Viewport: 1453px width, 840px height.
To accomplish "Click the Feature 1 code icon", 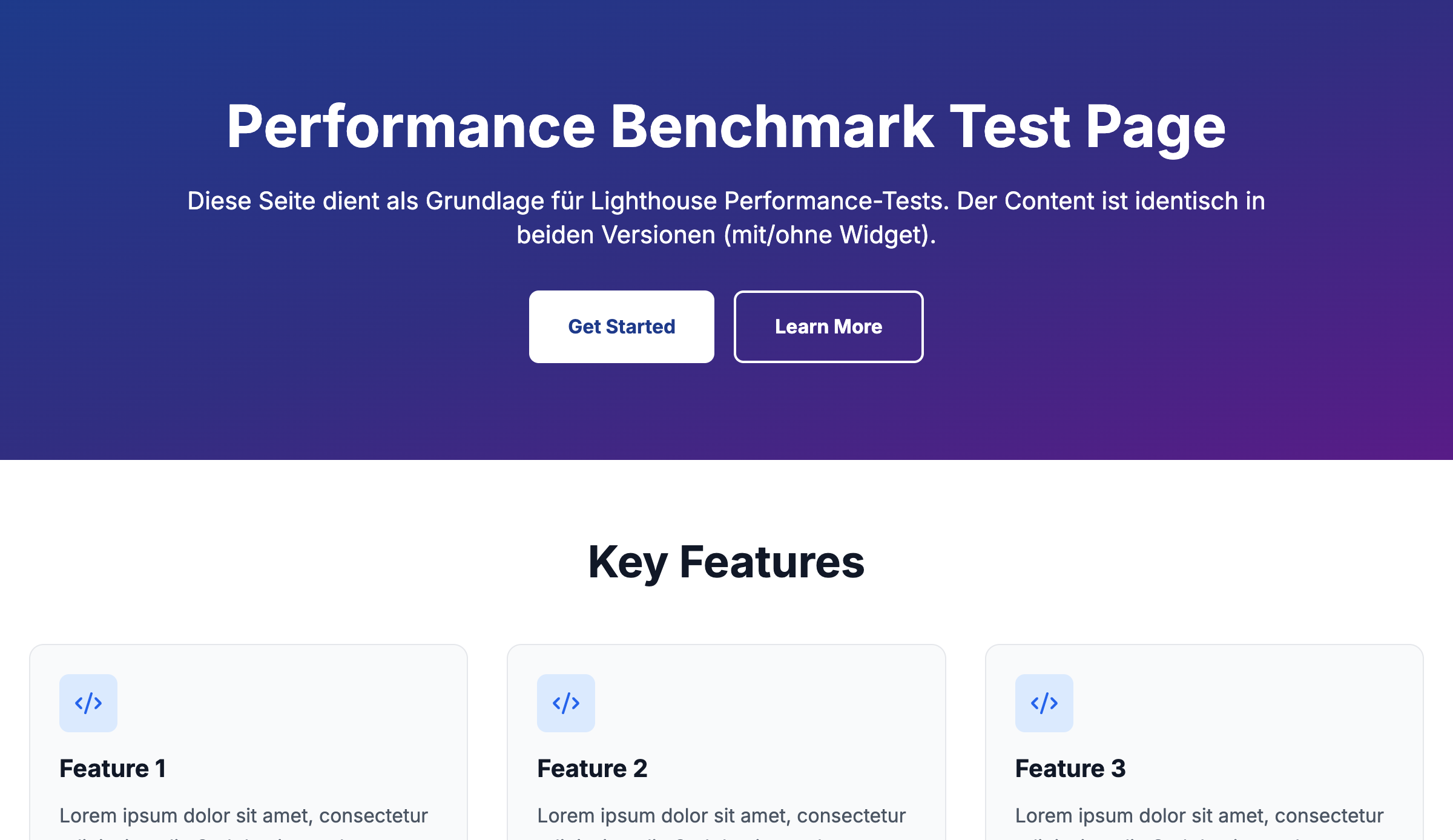I will click(88, 703).
